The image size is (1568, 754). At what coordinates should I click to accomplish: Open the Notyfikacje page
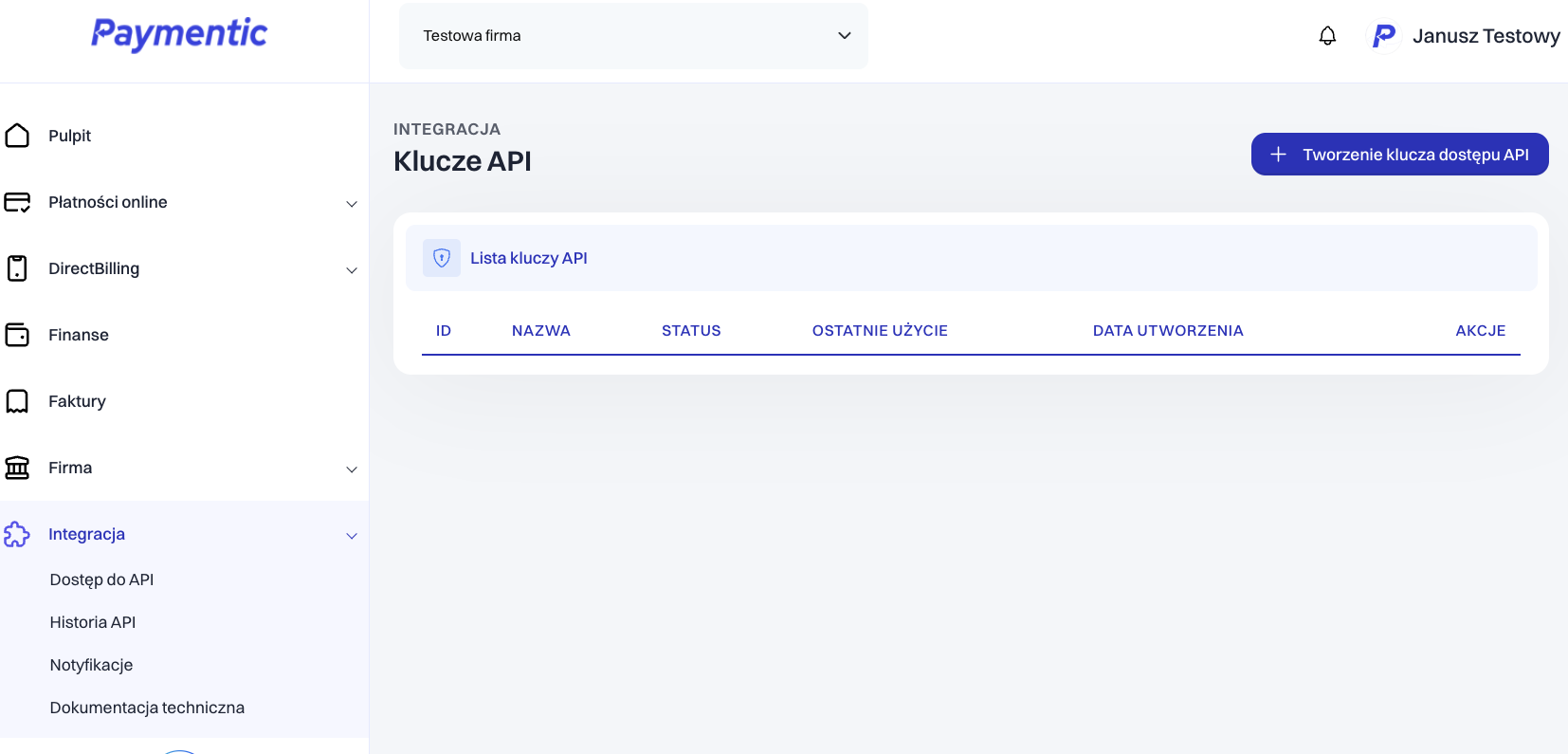coord(91,665)
